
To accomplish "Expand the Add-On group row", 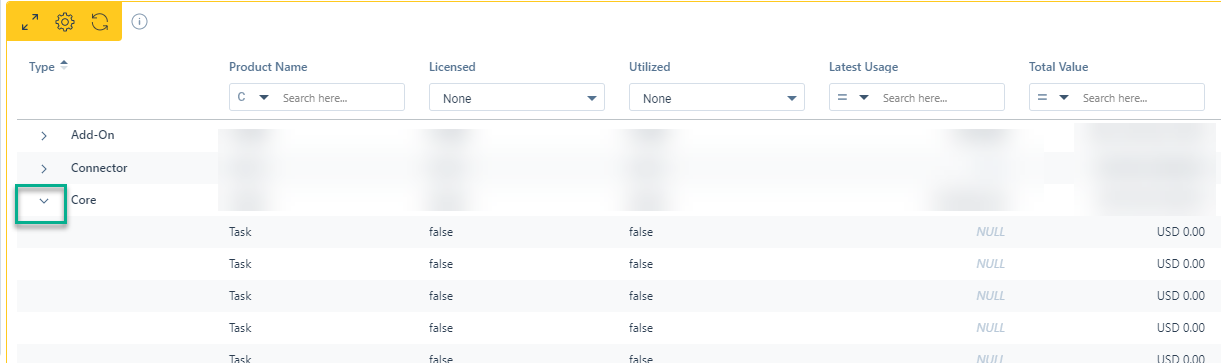I will [44, 135].
